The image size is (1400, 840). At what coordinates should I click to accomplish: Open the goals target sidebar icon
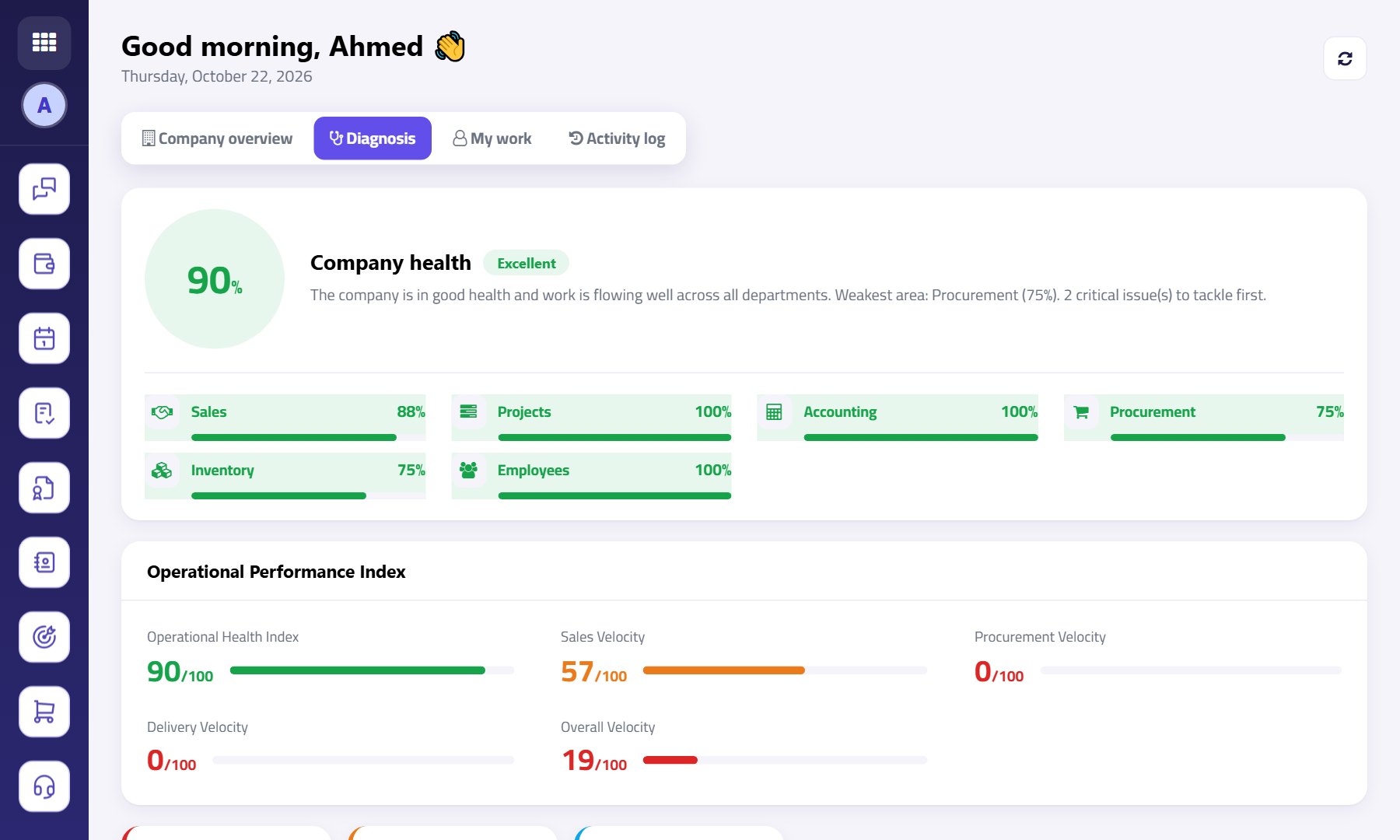pyautogui.click(x=44, y=637)
